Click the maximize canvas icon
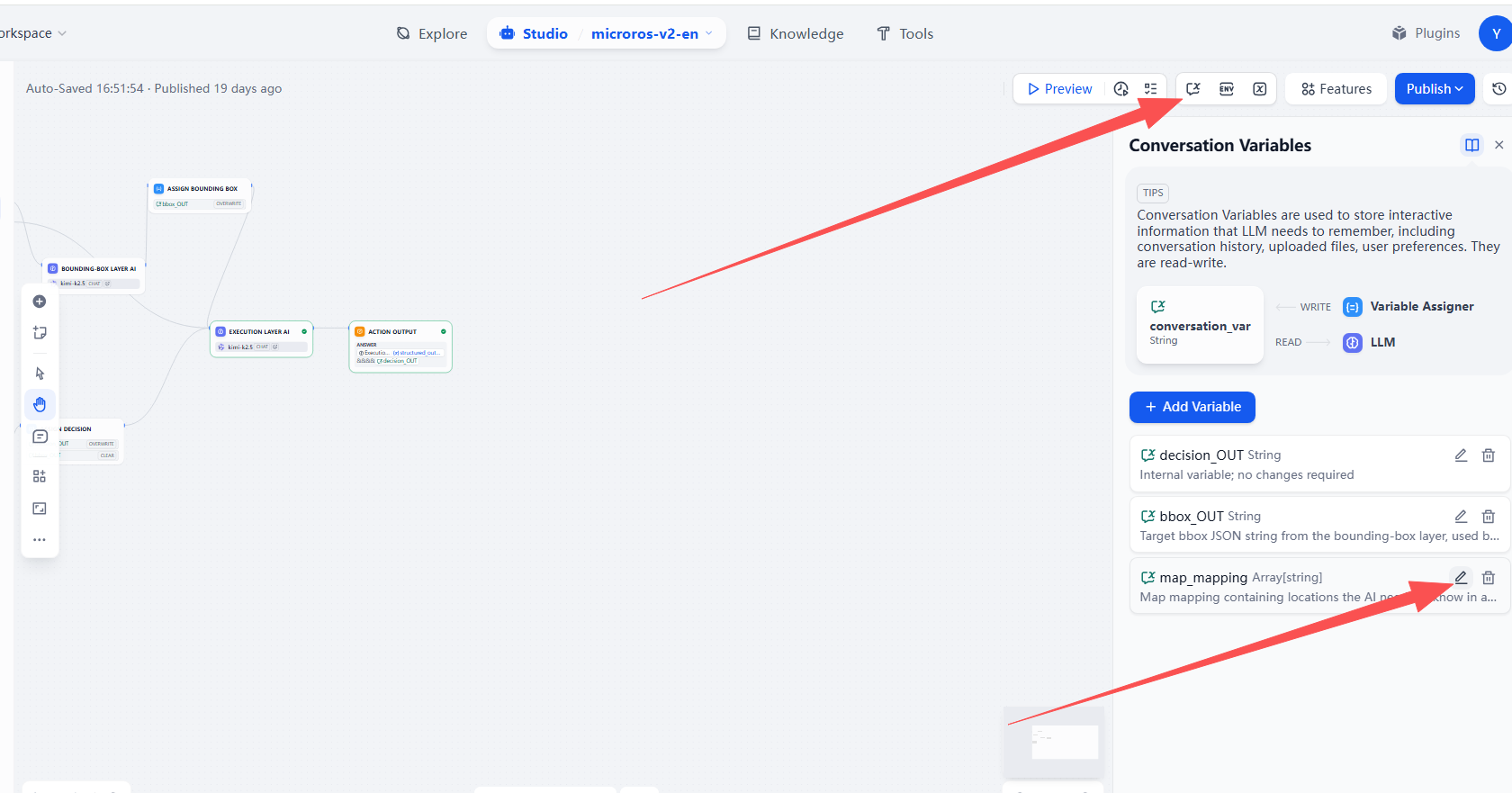1512x793 pixels. click(40, 509)
